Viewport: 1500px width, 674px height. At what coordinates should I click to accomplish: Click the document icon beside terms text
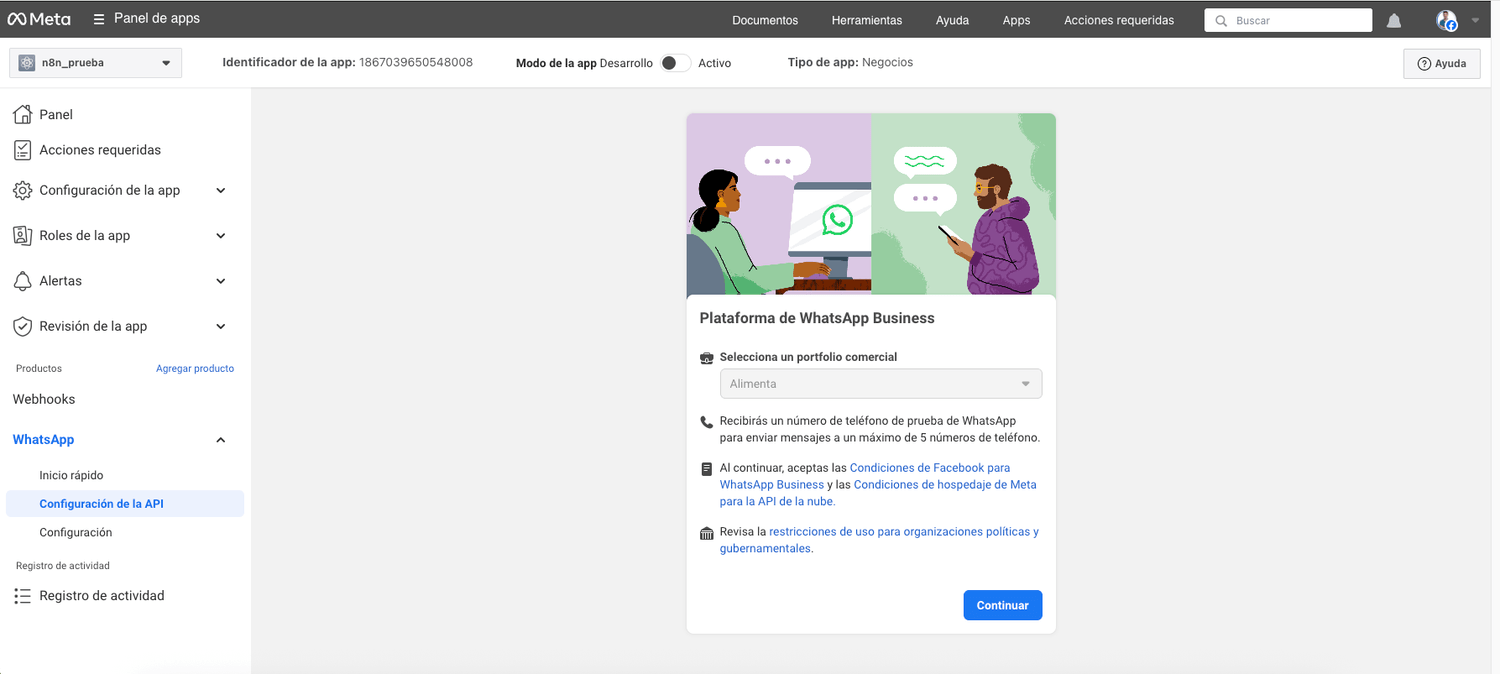(707, 468)
